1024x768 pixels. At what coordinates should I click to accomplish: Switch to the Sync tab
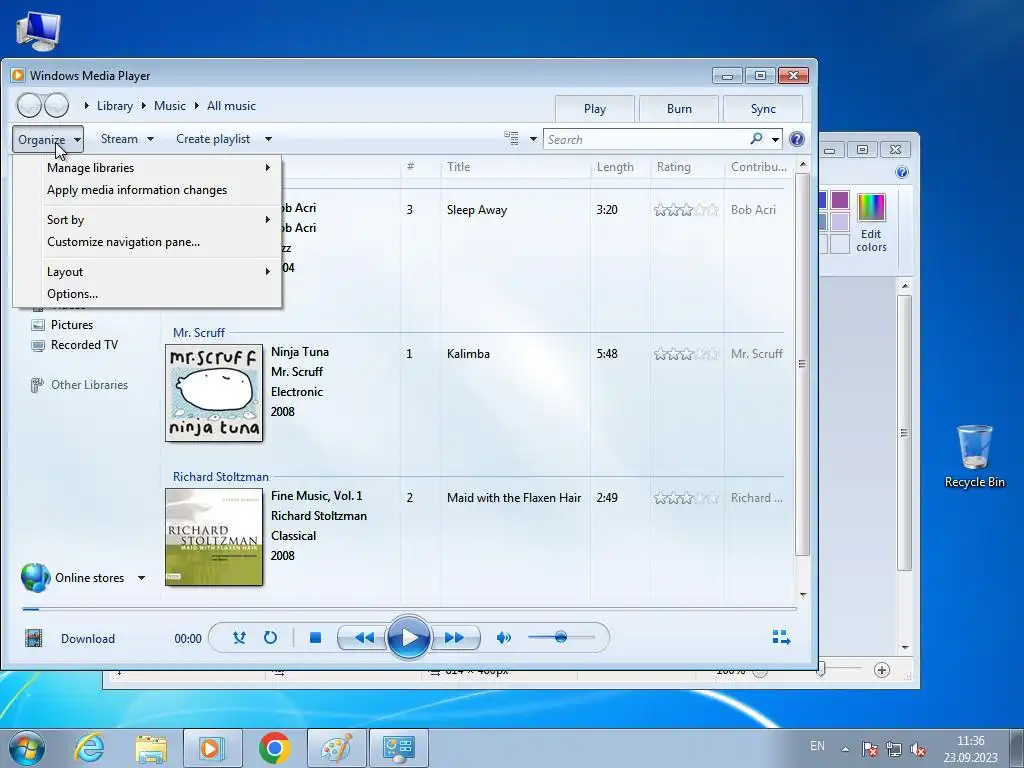point(763,109)
